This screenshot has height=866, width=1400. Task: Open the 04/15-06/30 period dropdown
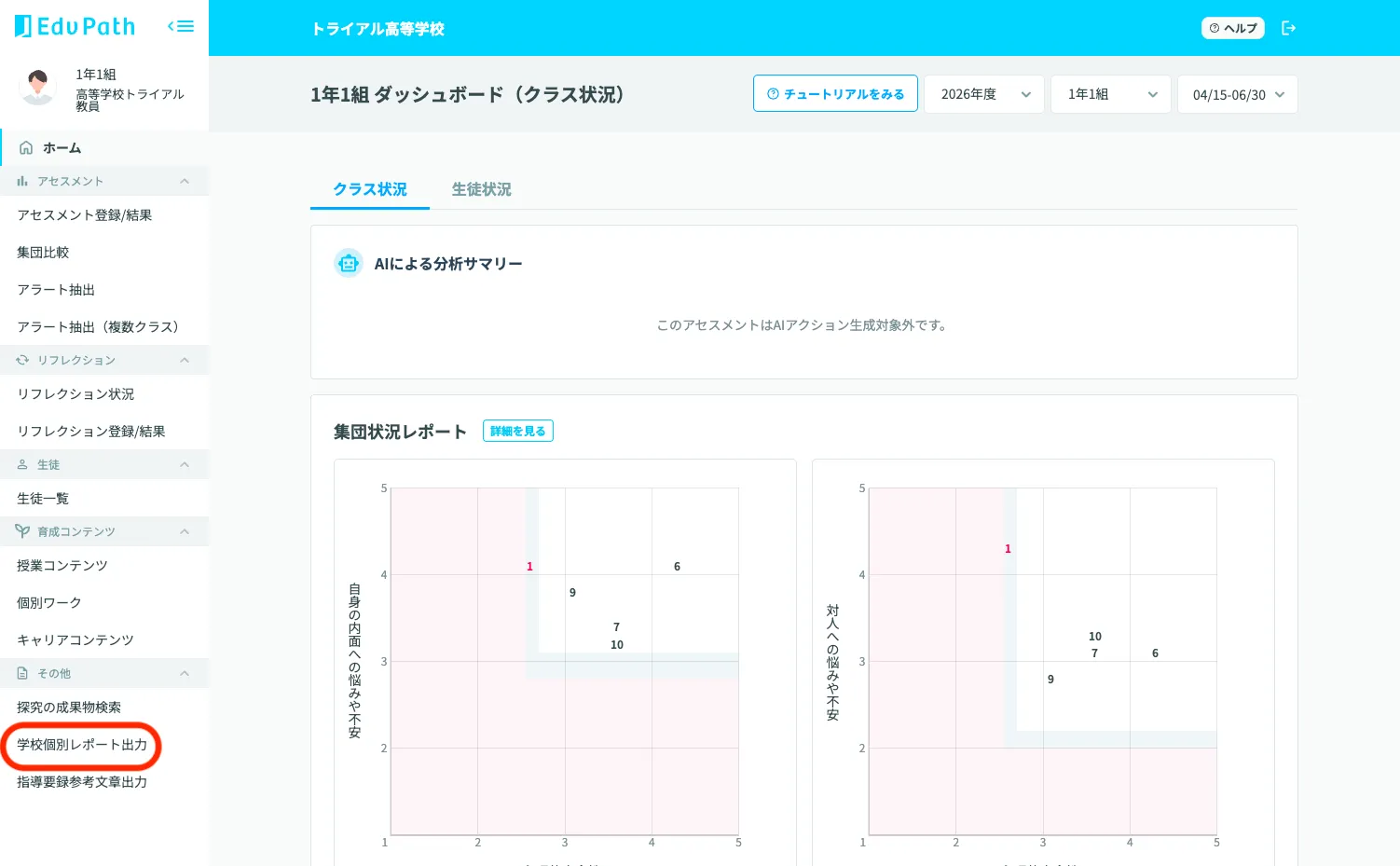click(x=1238, y=94)
